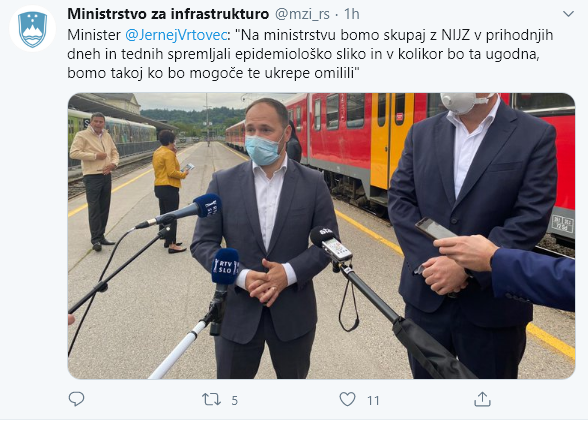The width and height of the screenshot is (588, 422).
Task: Open the 1h tweet timestamp
Action: 352,14
